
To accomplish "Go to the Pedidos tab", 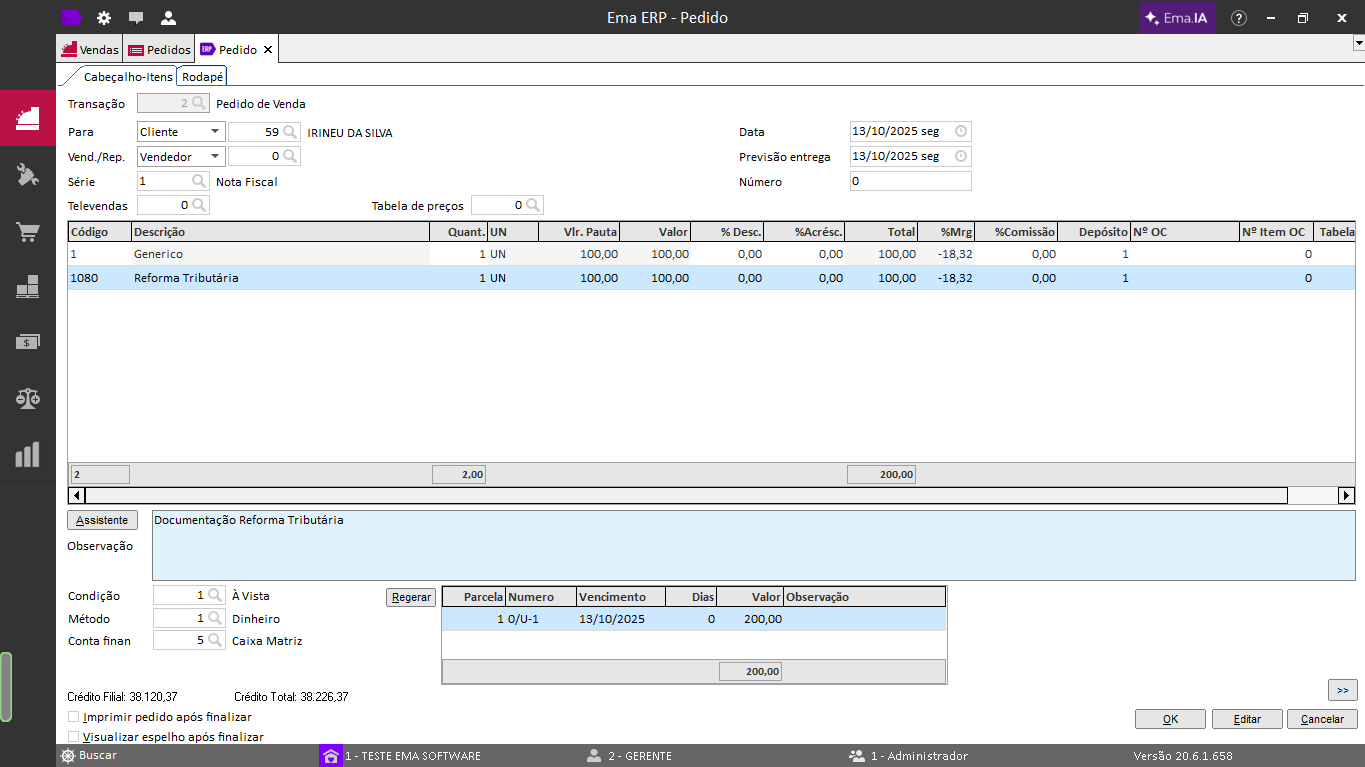I will [x=160, y=50].
